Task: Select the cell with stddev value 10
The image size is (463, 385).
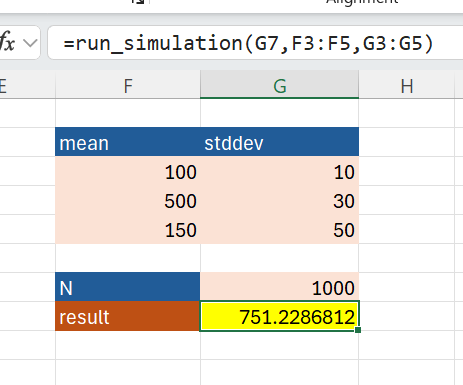Action: pos(280,171)
